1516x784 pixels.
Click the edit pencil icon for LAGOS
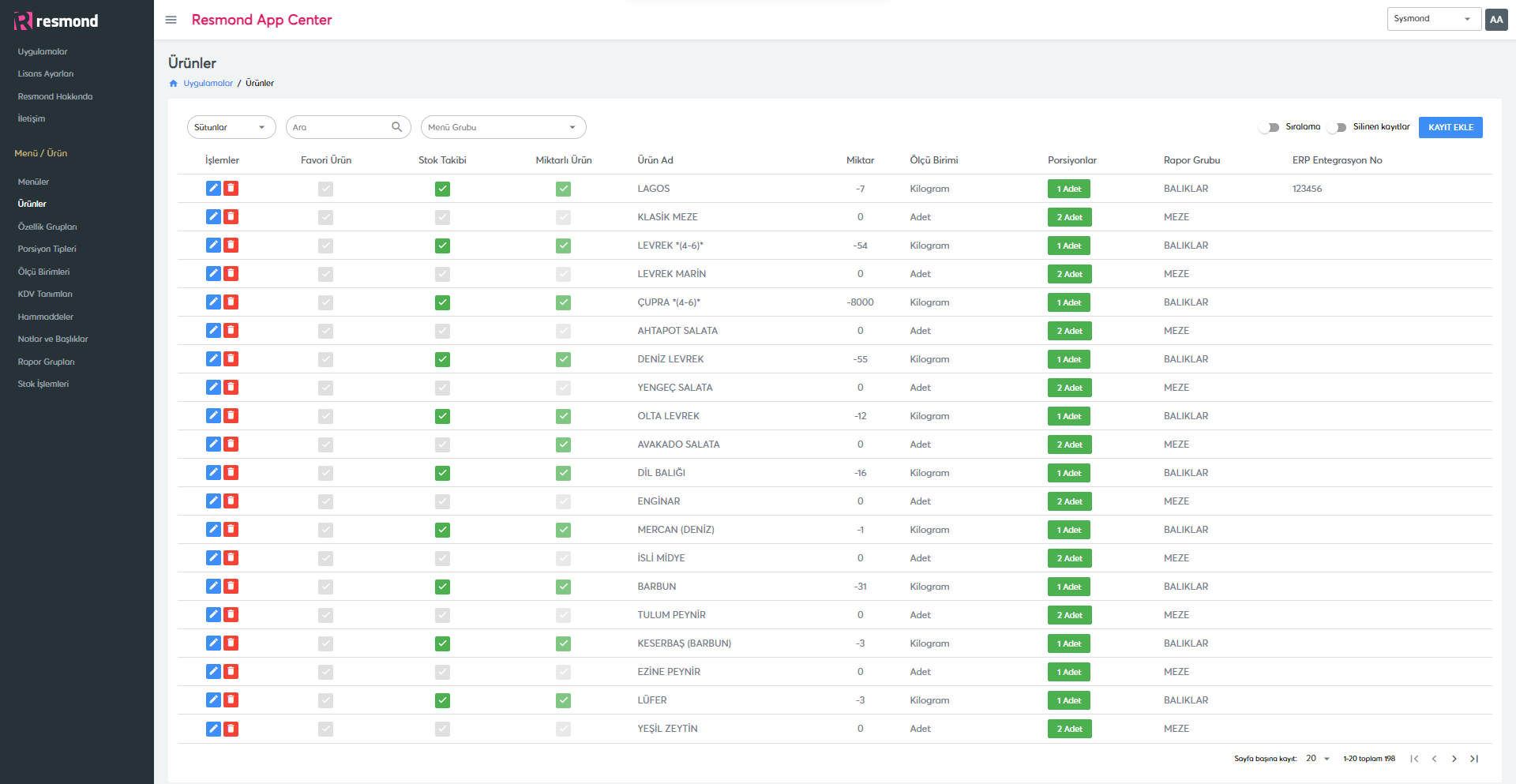[x=213, y=188]
